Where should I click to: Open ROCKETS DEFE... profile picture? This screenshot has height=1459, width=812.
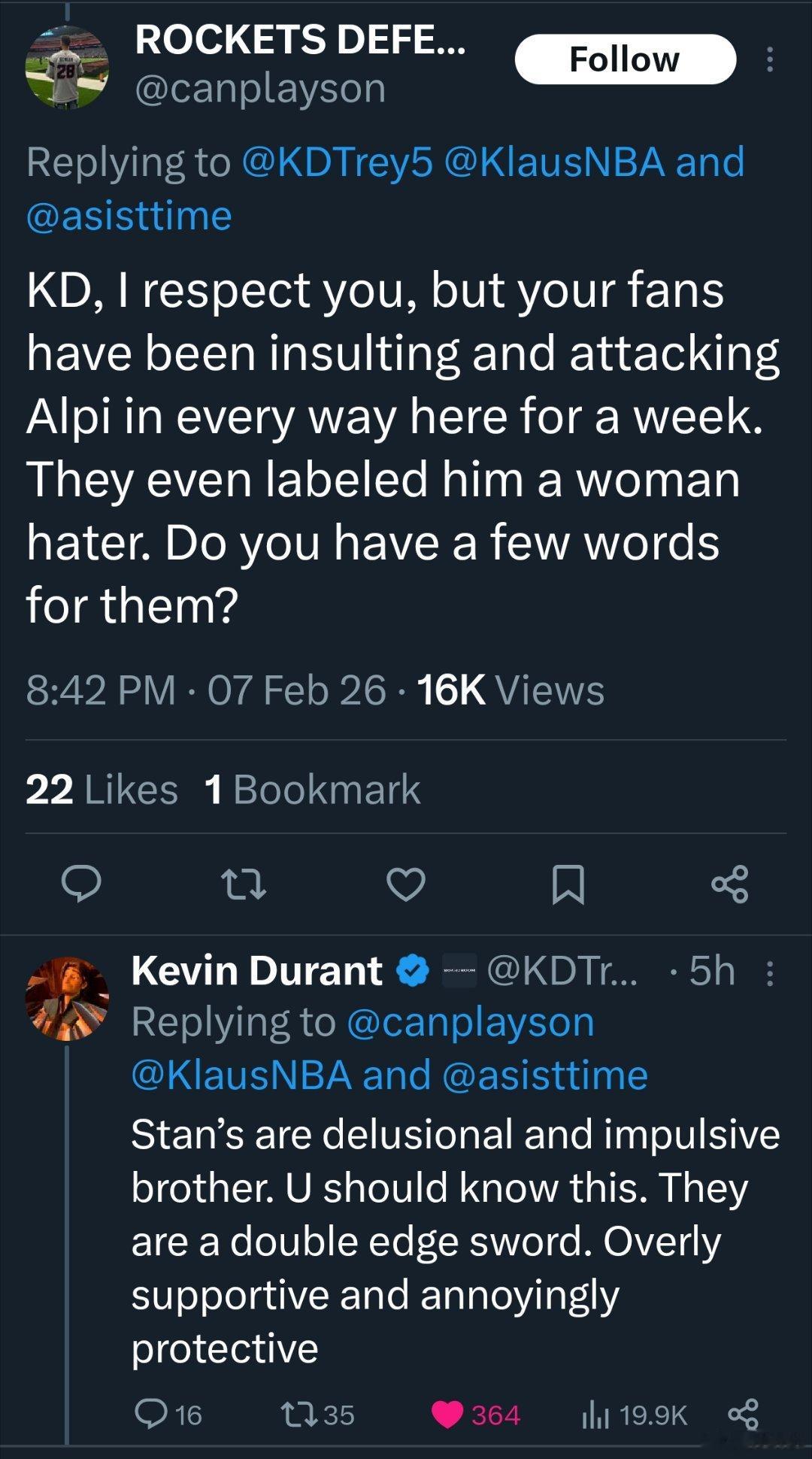67,67
